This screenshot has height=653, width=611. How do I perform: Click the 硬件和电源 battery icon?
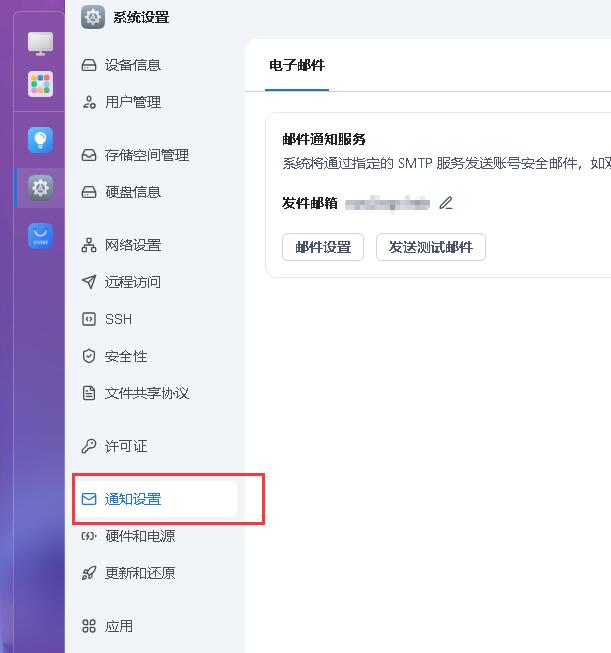coord(89,536)
